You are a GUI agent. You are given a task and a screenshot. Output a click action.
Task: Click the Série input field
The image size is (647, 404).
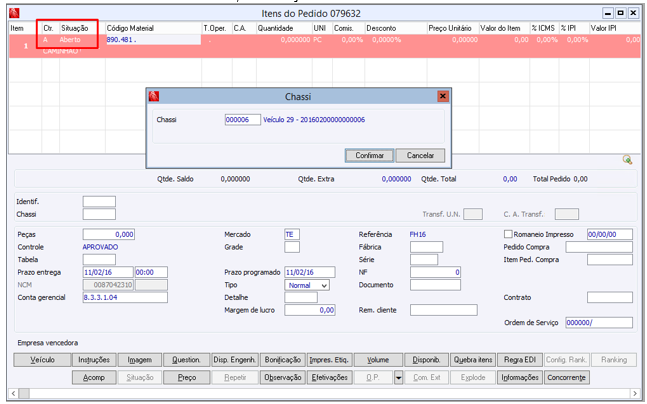click(424, 260)
